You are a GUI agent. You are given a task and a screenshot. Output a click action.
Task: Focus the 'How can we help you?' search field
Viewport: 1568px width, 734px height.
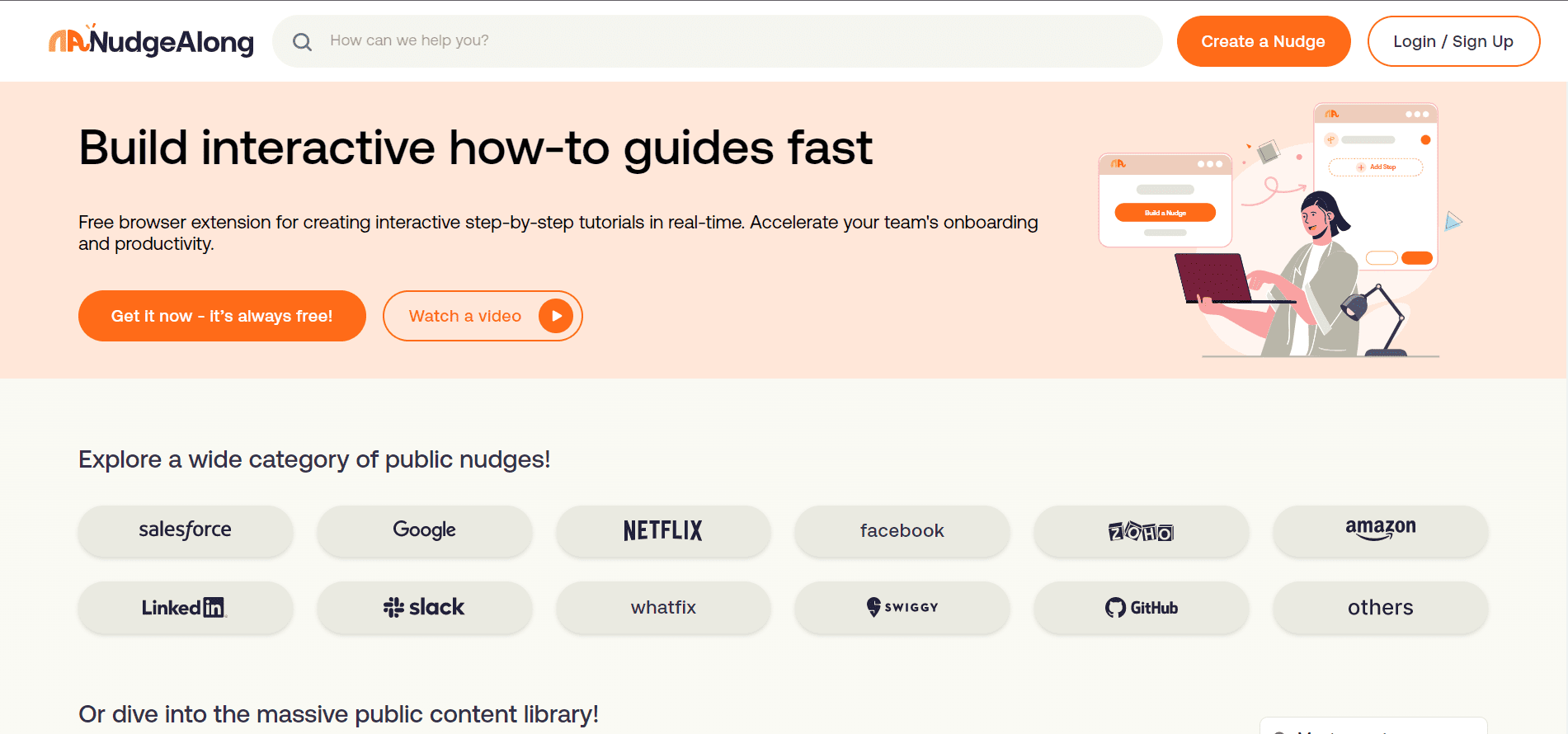718,41
